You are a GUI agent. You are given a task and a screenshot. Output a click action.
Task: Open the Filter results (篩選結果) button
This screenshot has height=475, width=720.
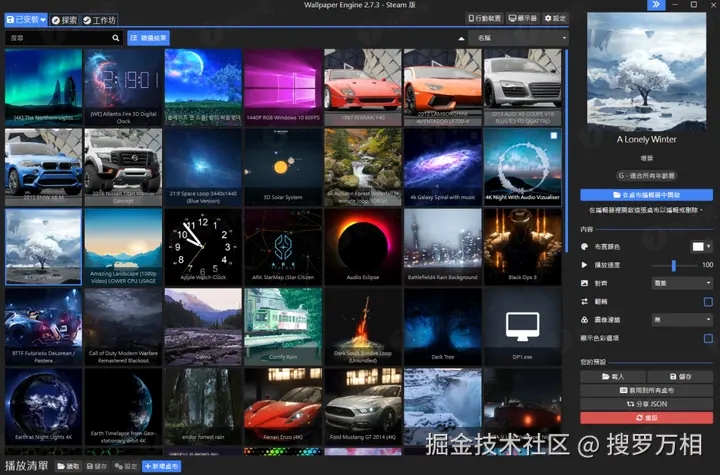pos(148,38)
